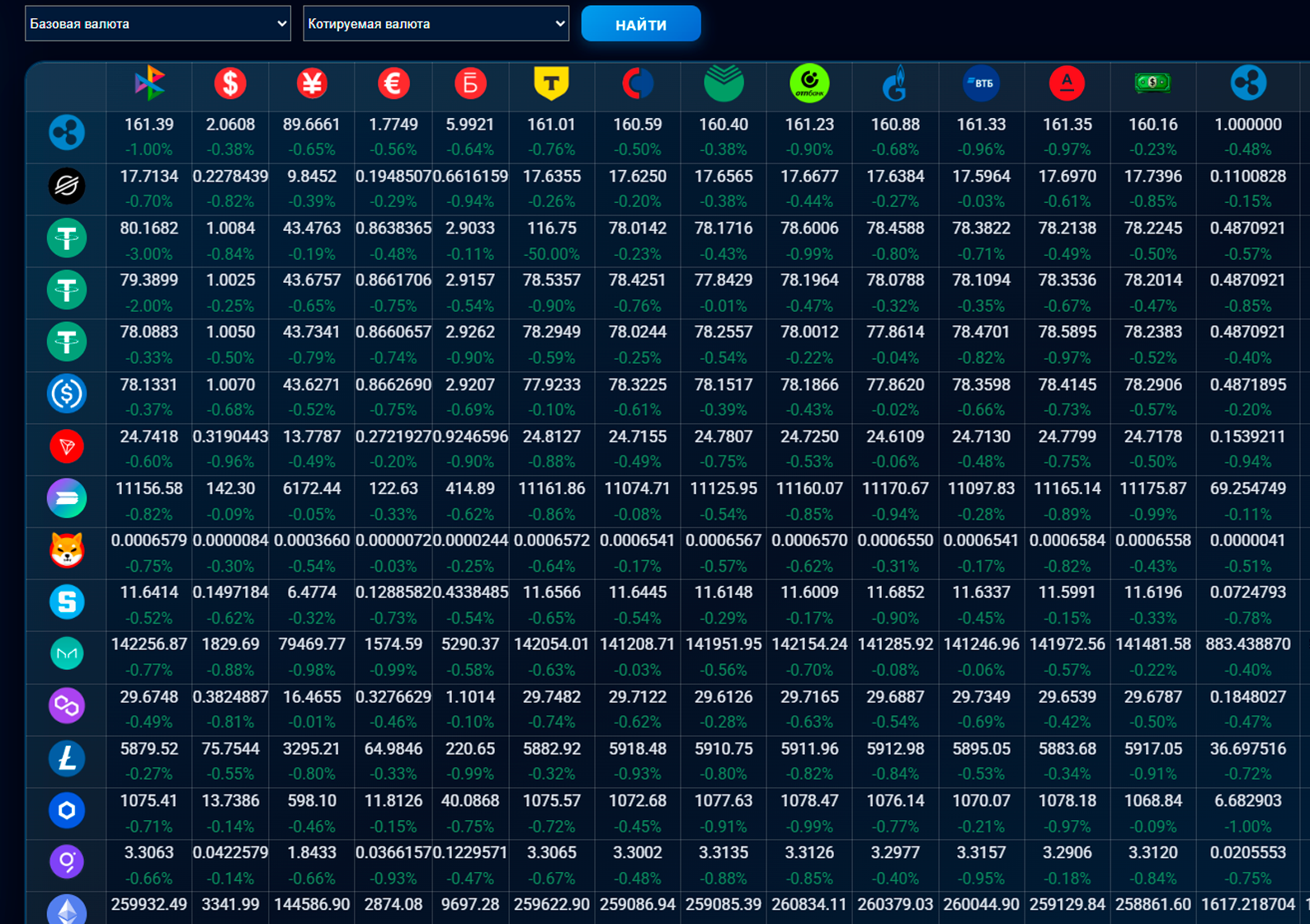Select the Gazprombank flame column icon
Screen dimensions: 1310x924
tap(895, 83)
